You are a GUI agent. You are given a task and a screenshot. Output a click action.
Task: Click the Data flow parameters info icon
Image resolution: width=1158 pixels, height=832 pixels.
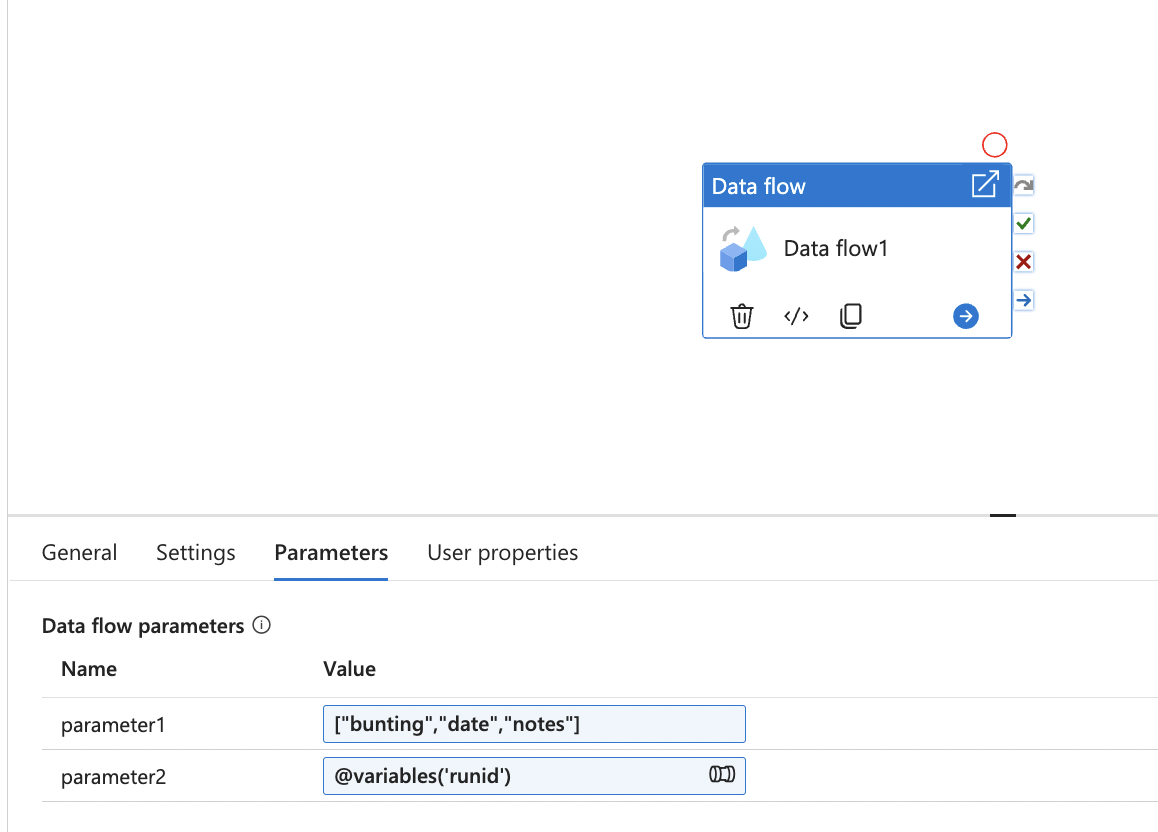[x=261, y=625]
